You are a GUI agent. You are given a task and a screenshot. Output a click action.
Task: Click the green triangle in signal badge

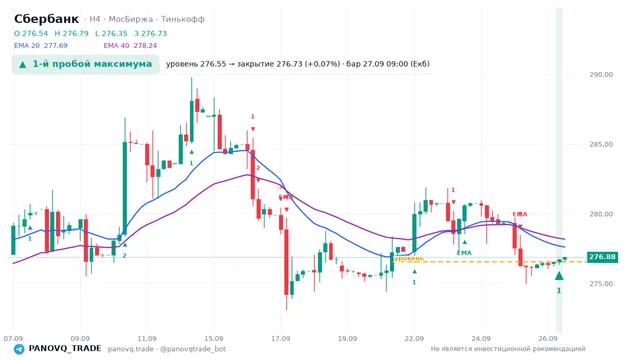[x=23, y=64]
